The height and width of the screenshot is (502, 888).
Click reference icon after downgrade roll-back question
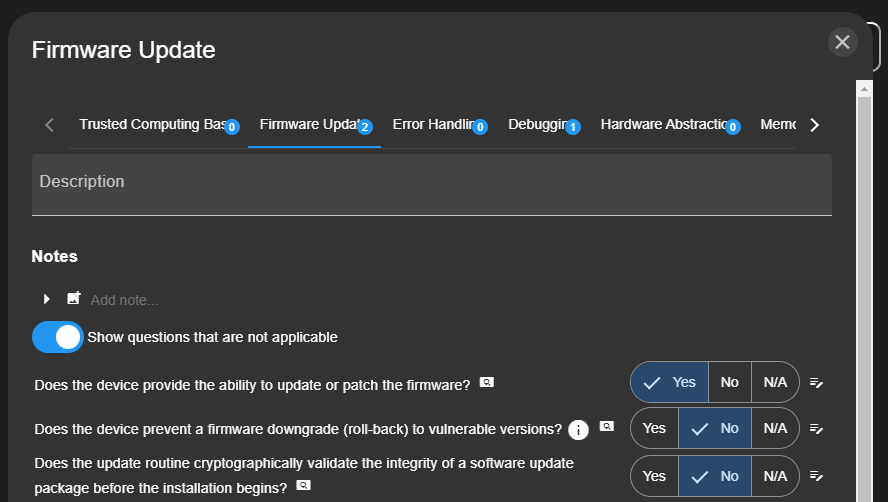606,427
